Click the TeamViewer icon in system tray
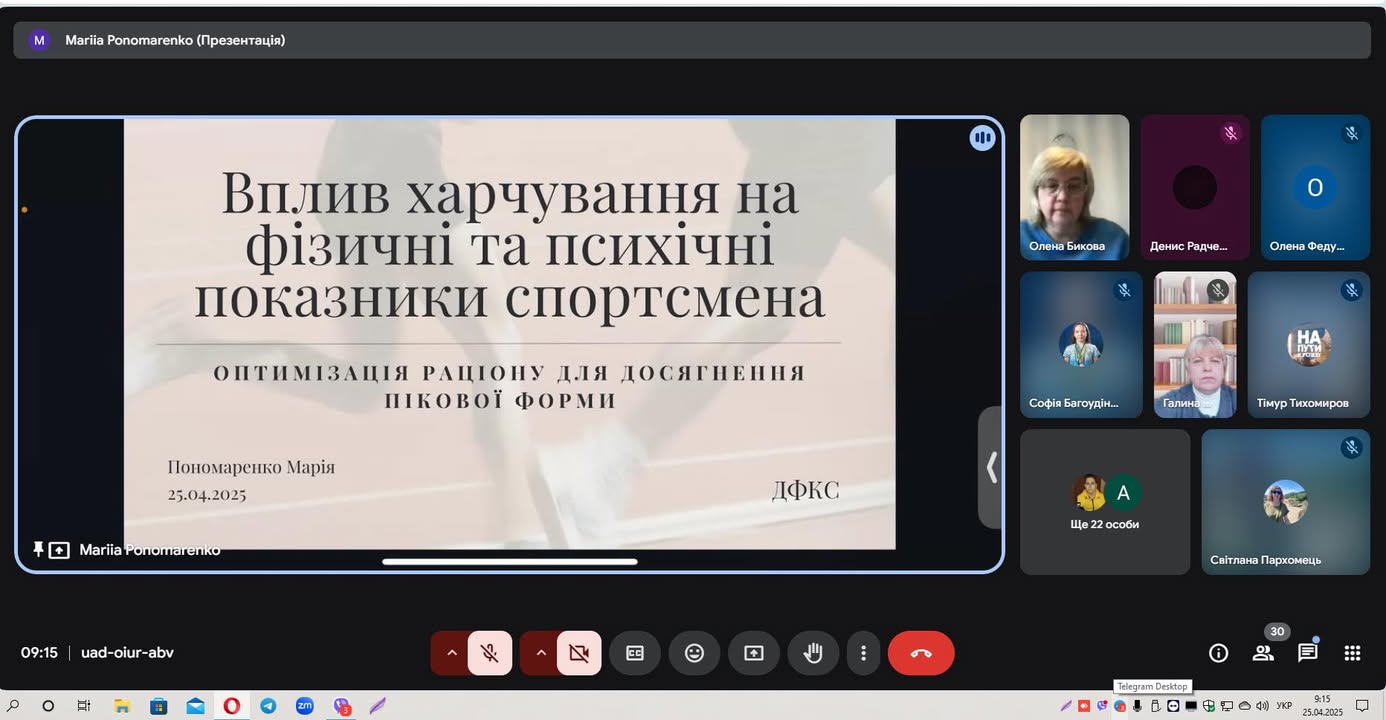This screenshot has height=720, width=1386. (x=1173, y=706)
